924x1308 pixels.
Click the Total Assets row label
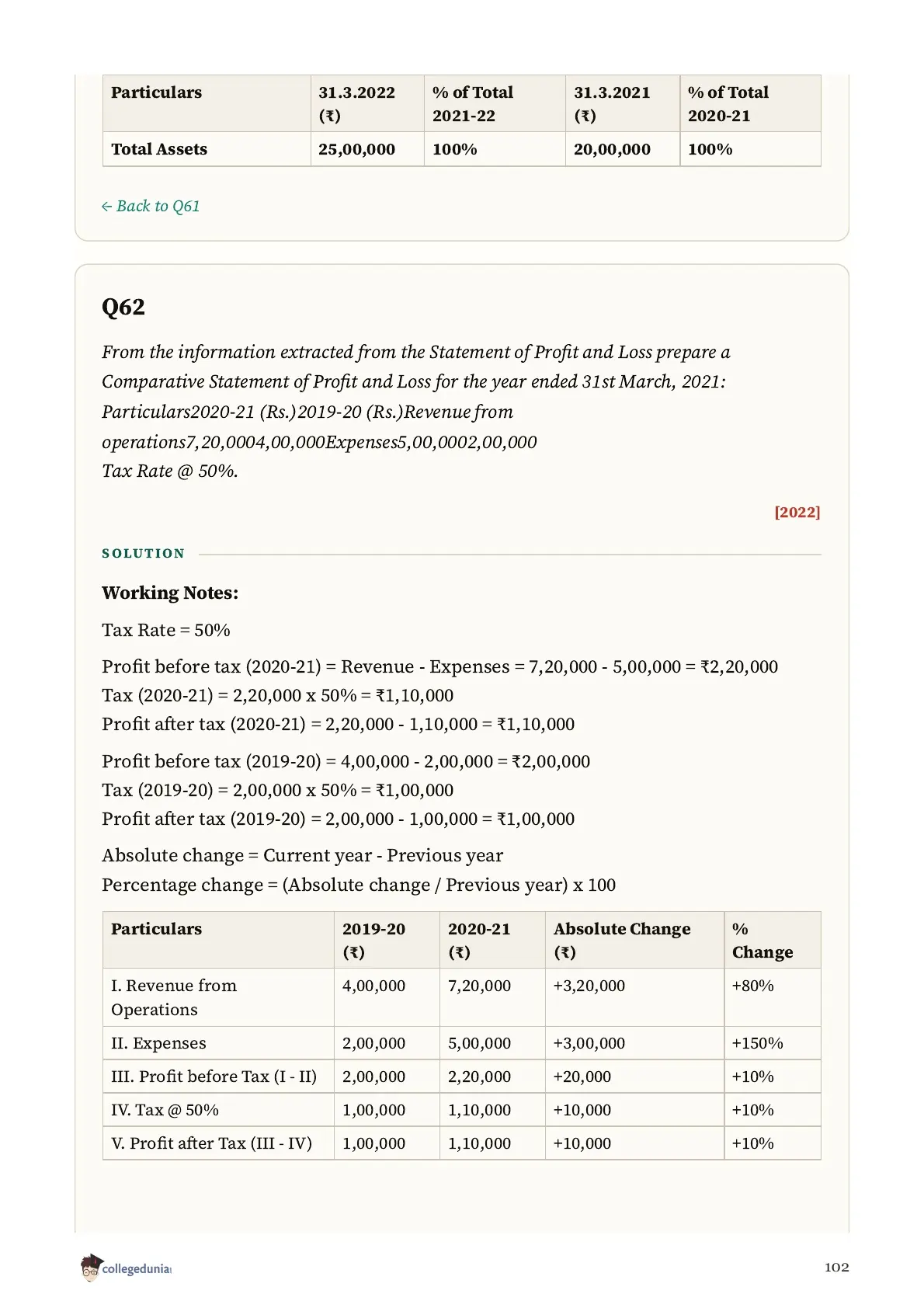point(159,149)
